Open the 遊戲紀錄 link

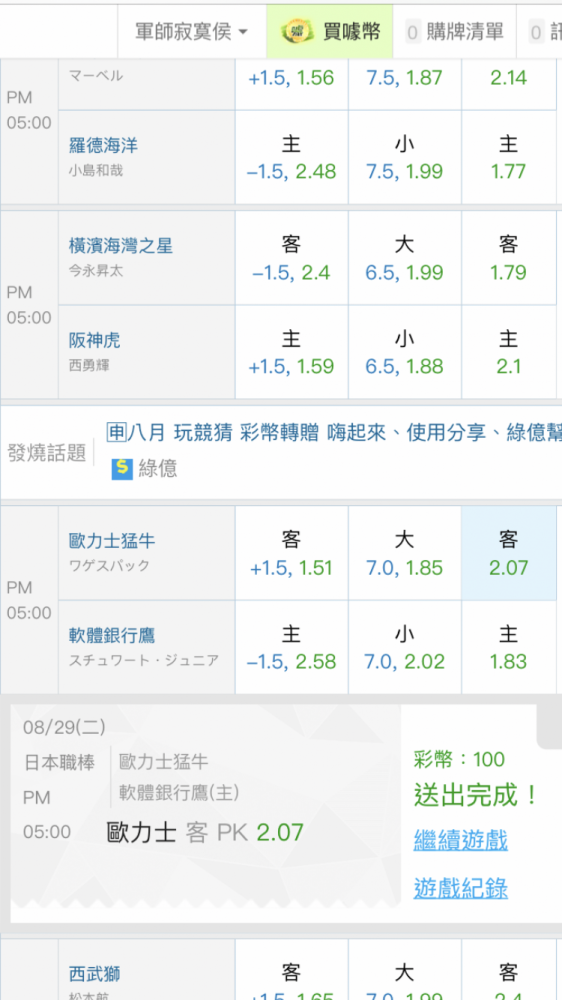461,887
